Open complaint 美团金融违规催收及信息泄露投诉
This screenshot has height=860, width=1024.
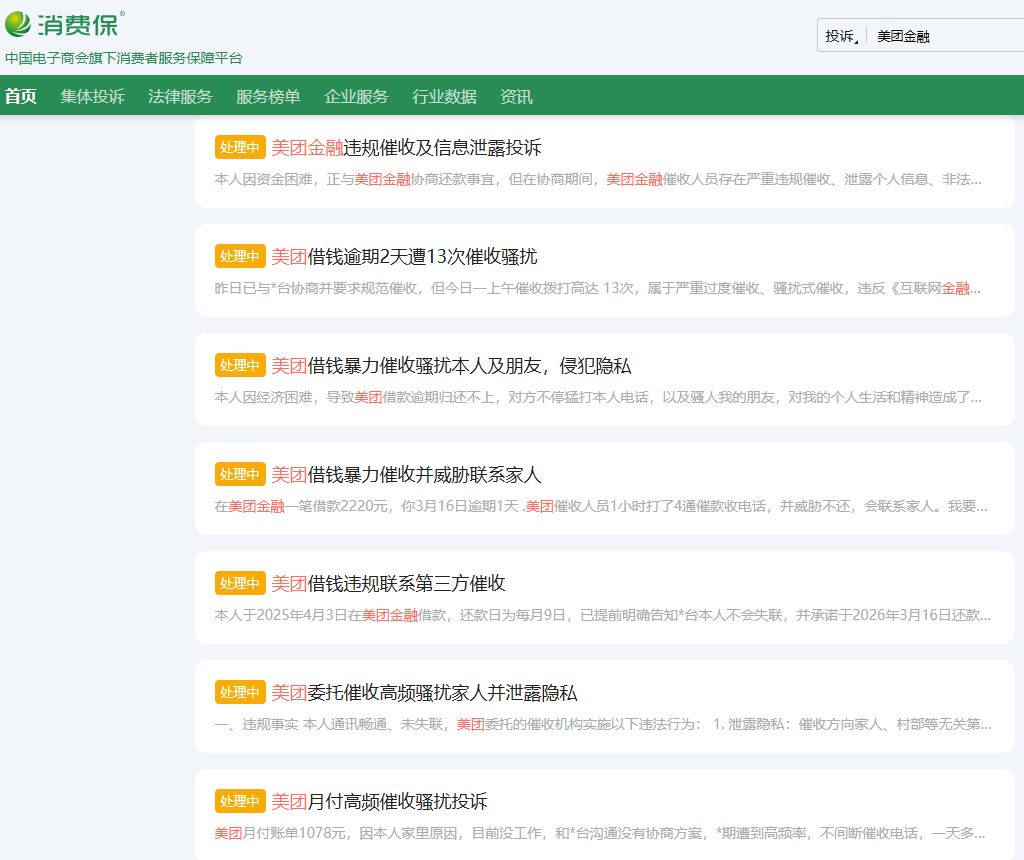tap(406, 148)
